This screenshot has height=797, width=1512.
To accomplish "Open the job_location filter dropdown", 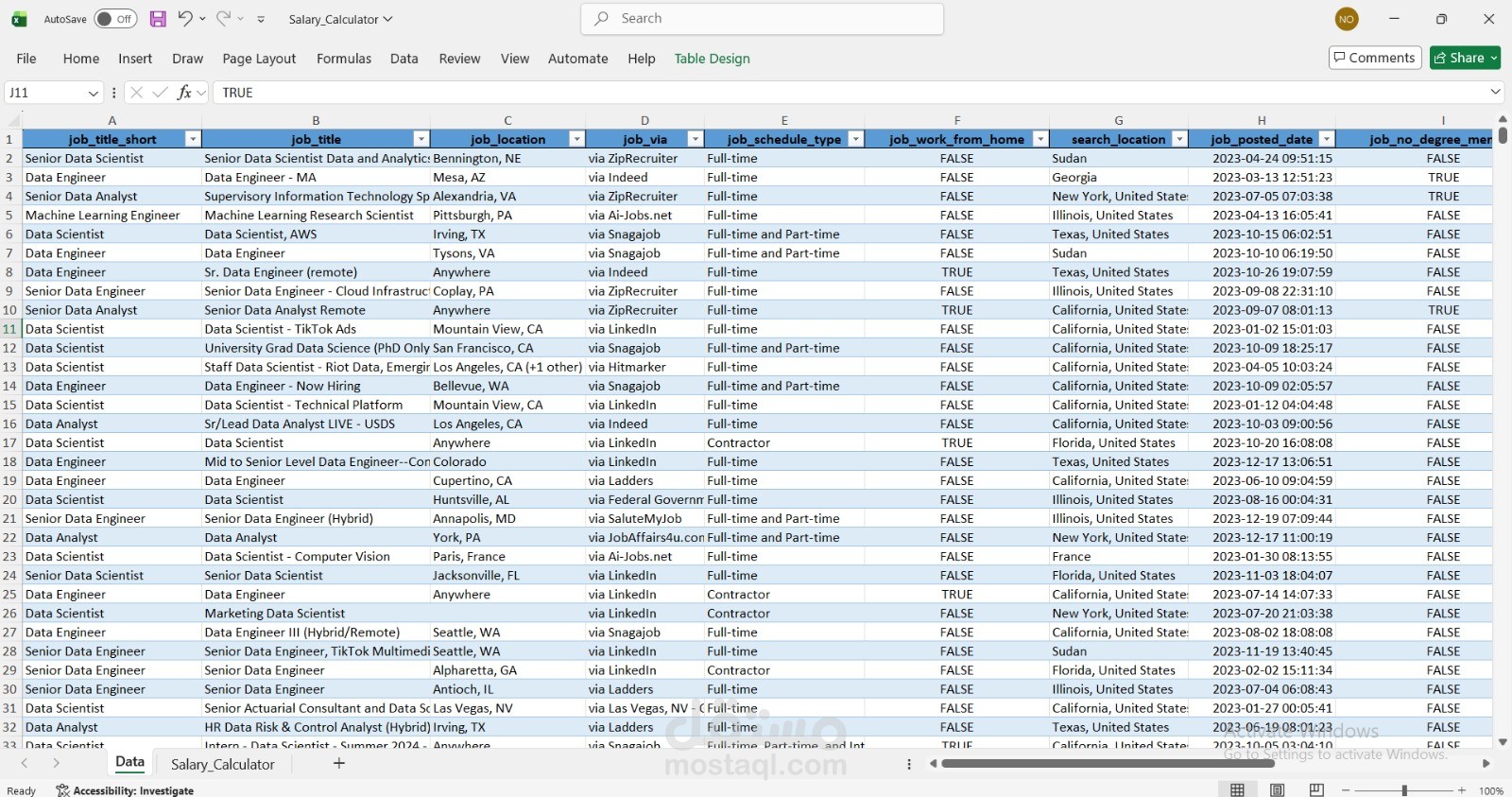I will (576, 139).
